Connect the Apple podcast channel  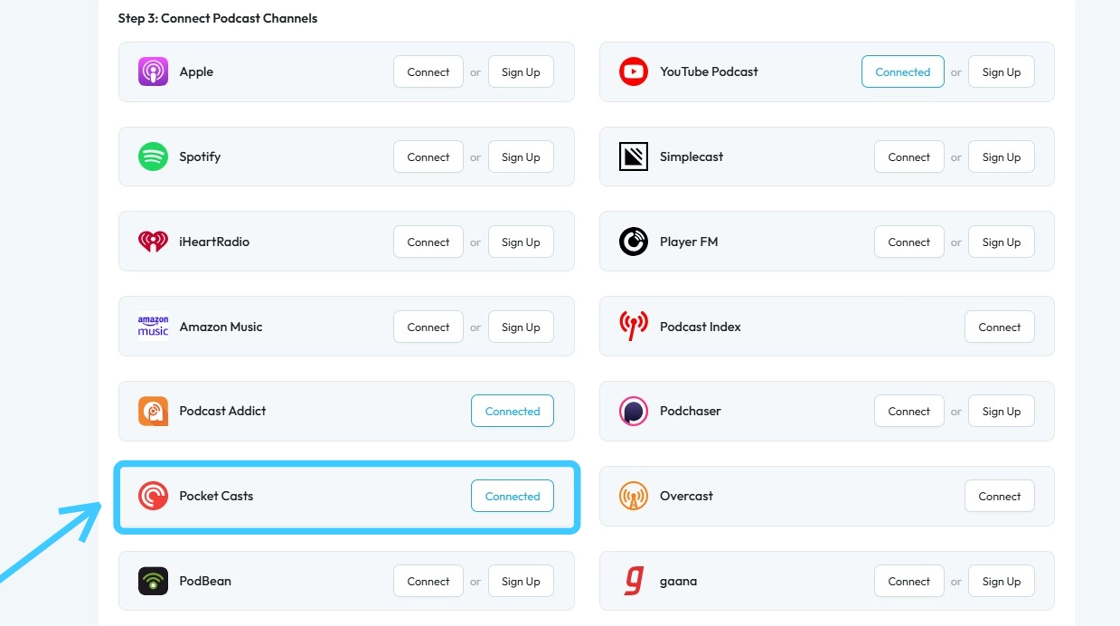pyautogui.click(x=428, y=72)
